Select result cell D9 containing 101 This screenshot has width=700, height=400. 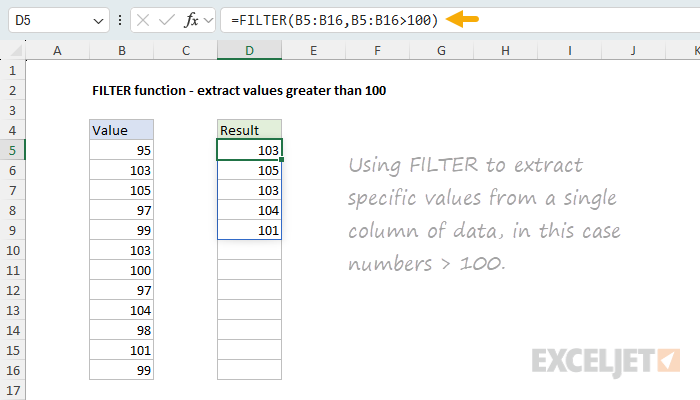(x=250, y=230)
